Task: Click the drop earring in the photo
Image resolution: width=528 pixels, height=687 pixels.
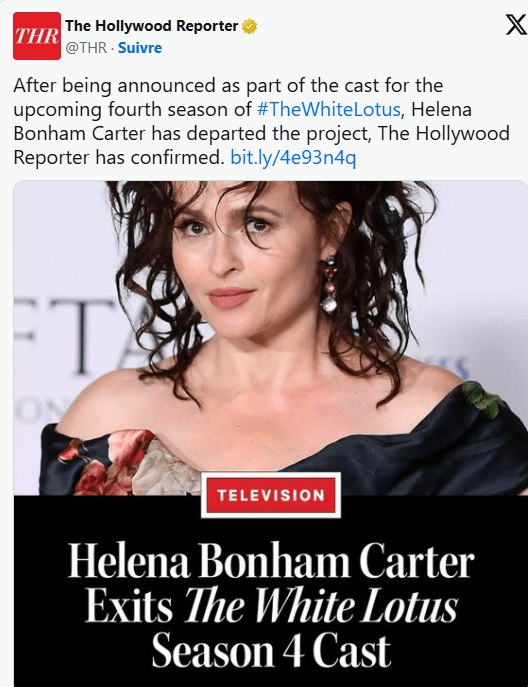Action: 330,284
